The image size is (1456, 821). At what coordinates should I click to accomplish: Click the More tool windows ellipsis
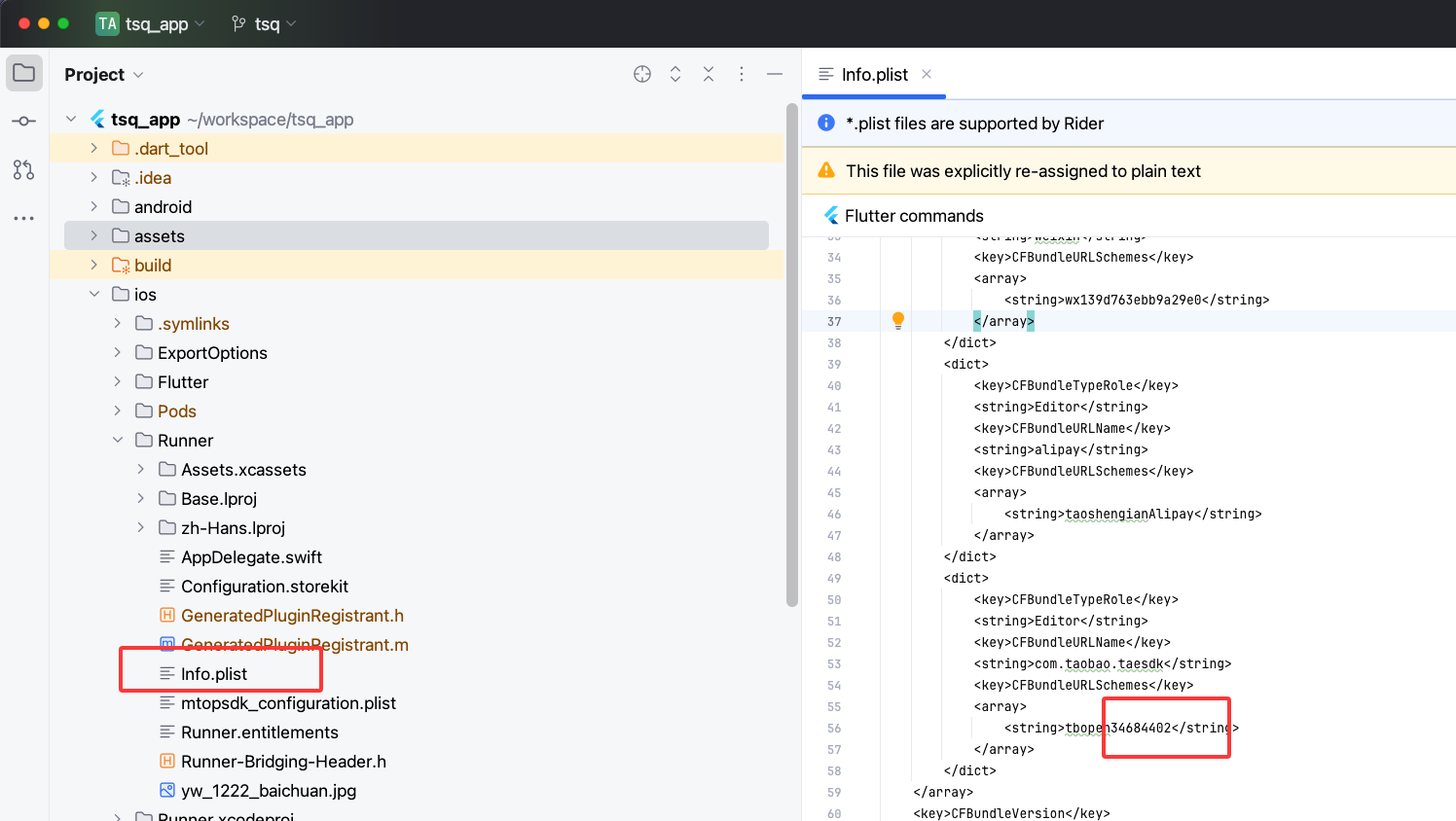[24, 219]
